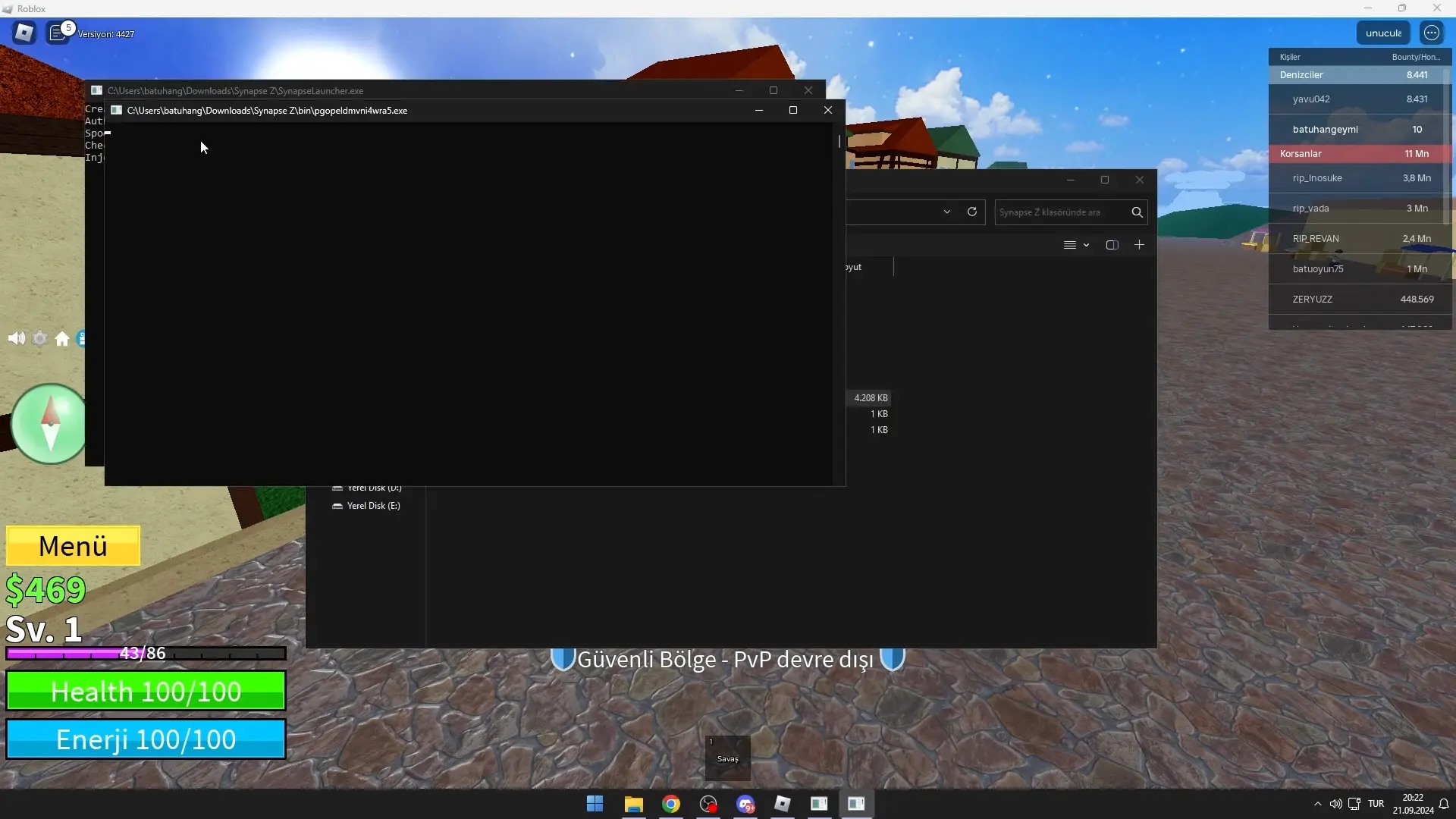Open the Windows Start menu
This screenshot has width=1456, height=819.
click(x=595, y=804)
